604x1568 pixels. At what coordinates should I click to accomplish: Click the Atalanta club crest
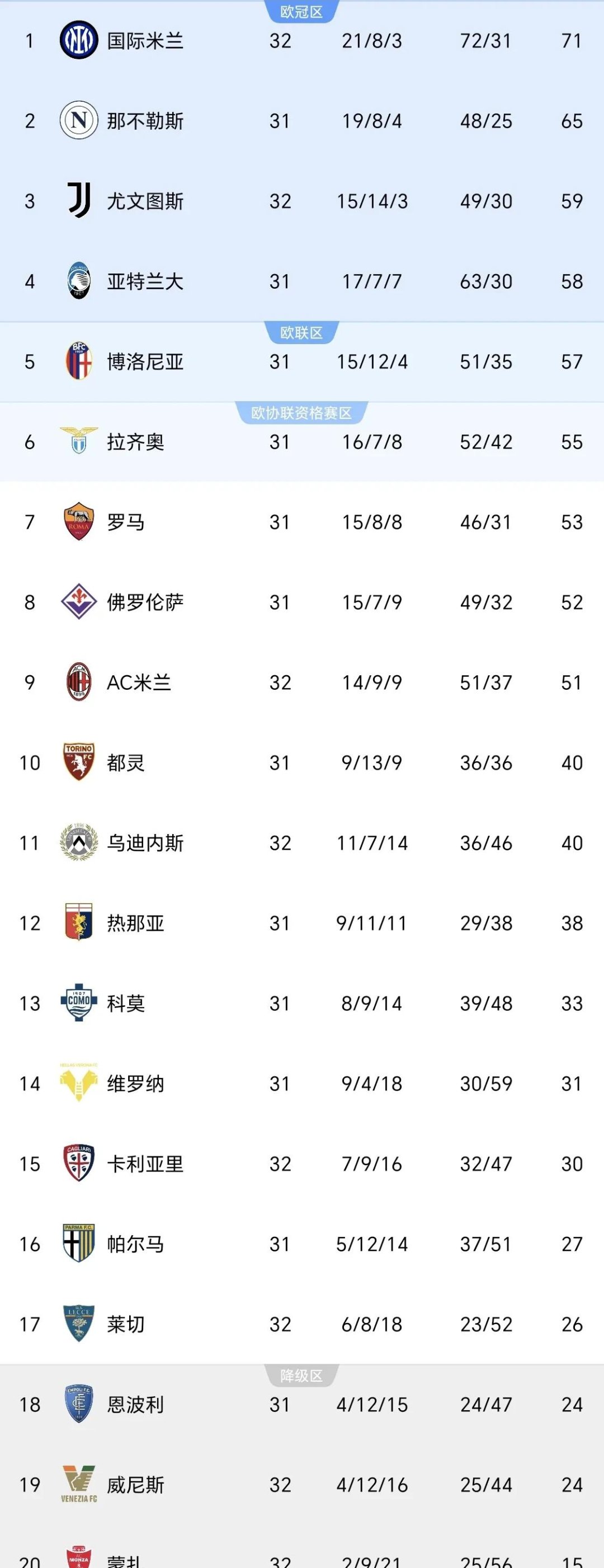79,281
